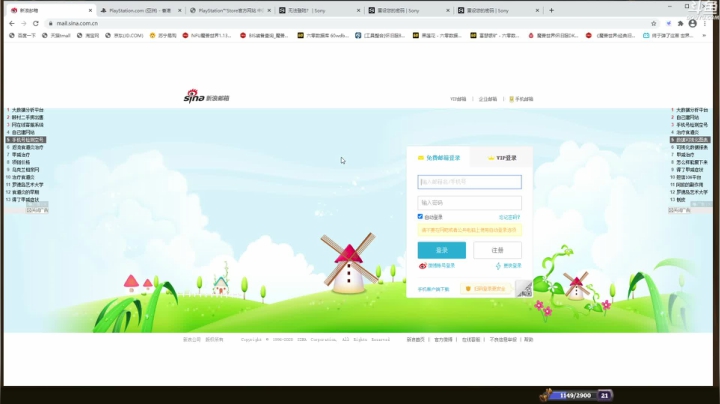Open the 帮助 footer link

(x=529, y=340)
